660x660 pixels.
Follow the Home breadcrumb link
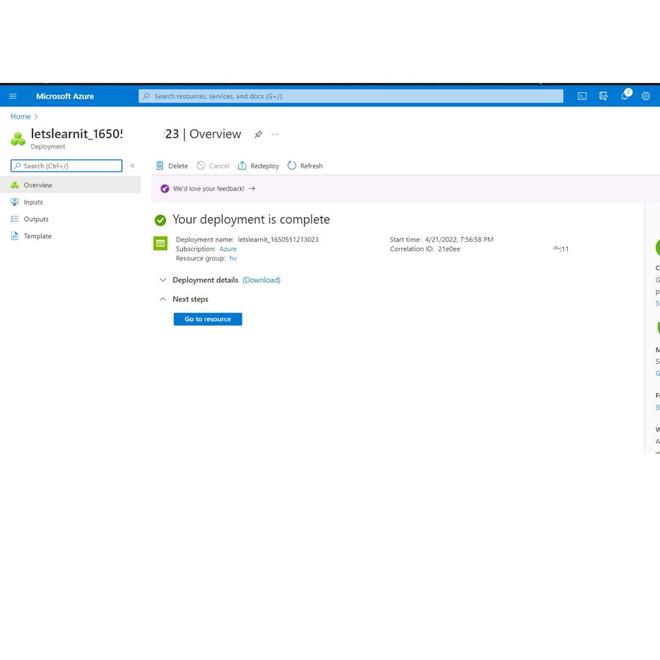21,117
